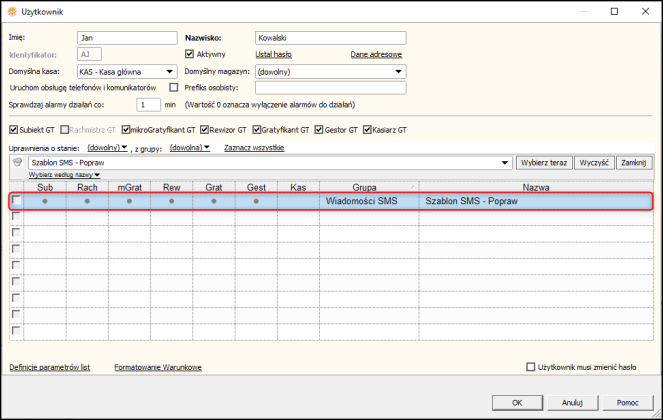Screen dimensions: 663x420
Task: Enable Uruchom obsługę telefonów i komunikatorów checkbox
Action: (x=173, y=88)
